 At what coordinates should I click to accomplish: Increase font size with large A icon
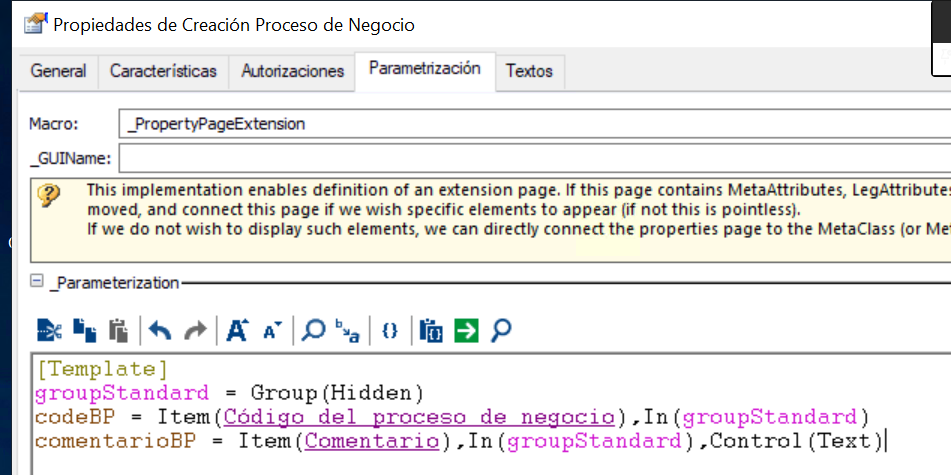238,331
